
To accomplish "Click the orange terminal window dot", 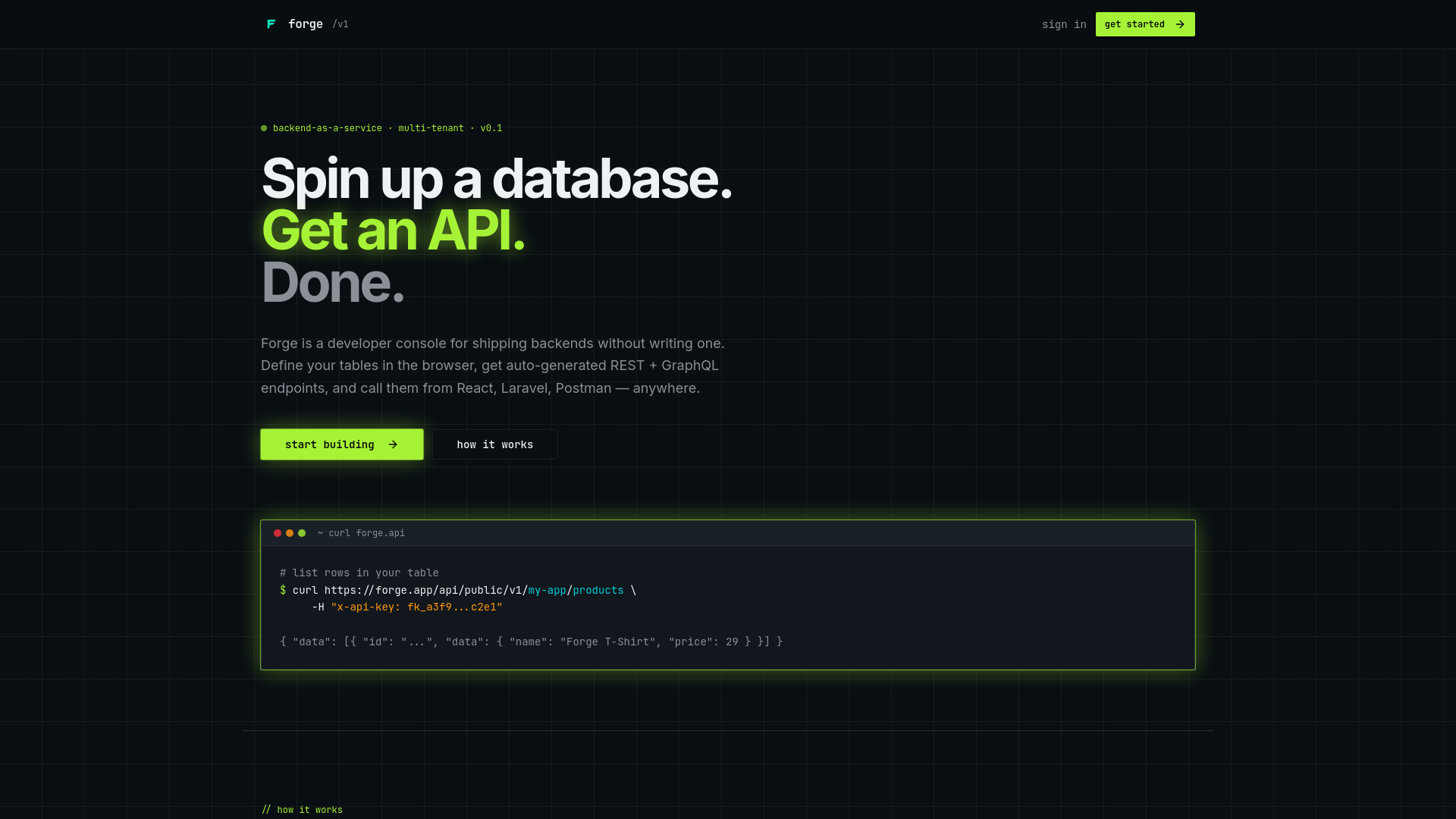I will 290,533.
